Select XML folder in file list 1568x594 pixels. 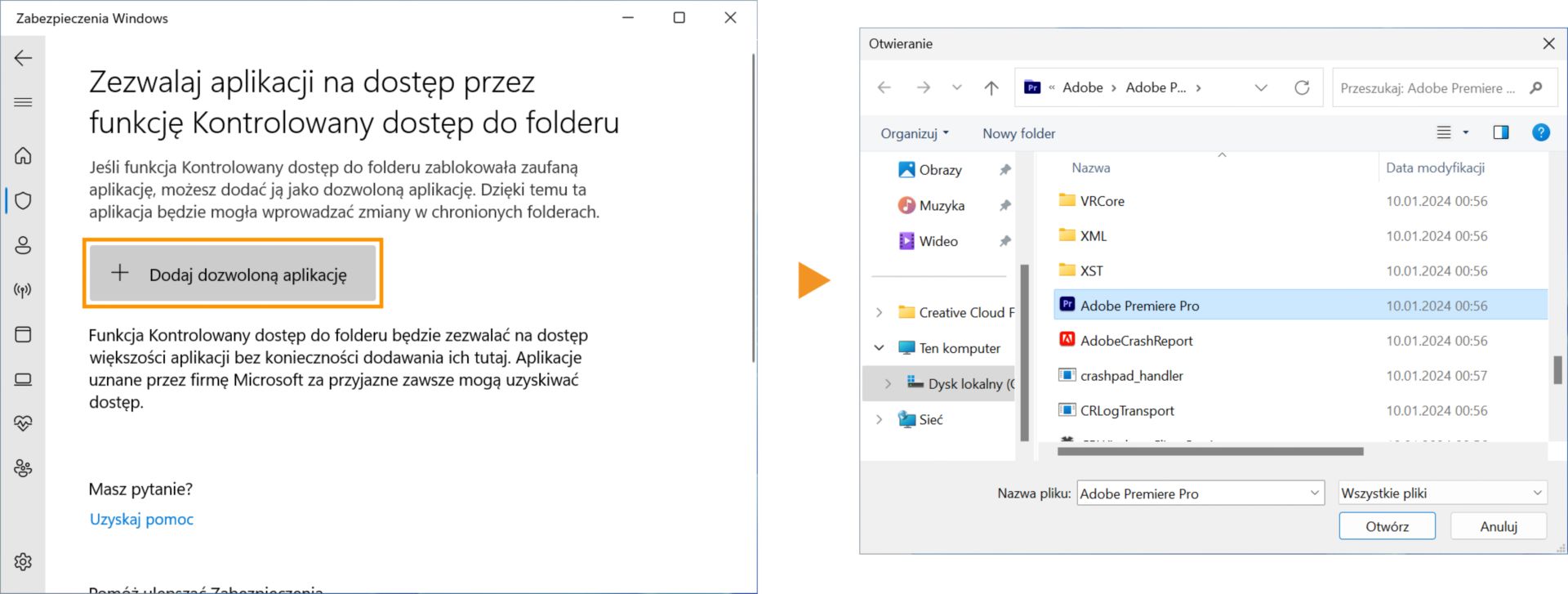[x=1083, y=236]
